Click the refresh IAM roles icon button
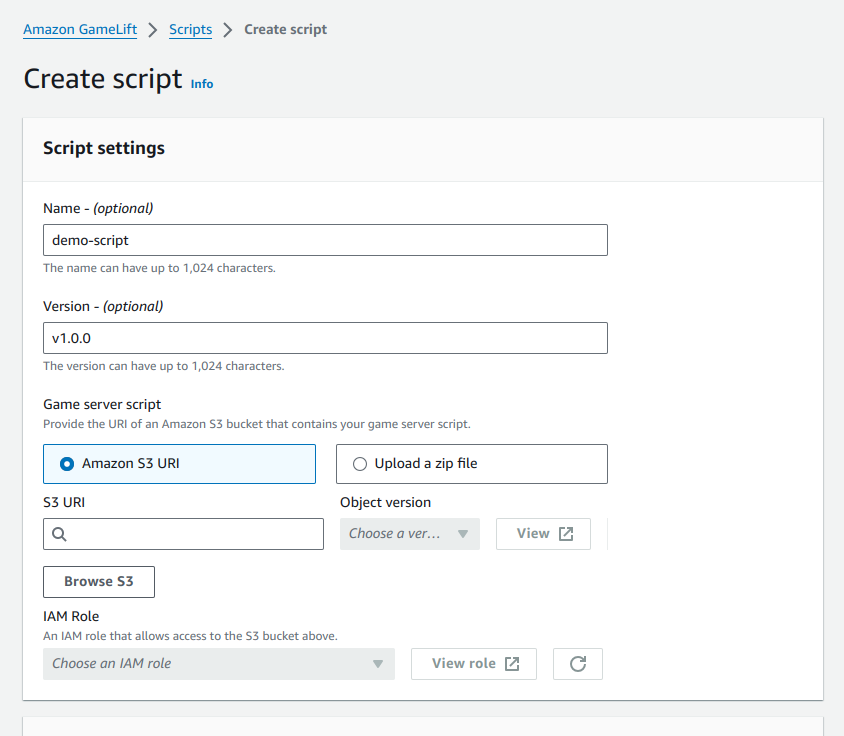This screenshot has height=736, width=844. click(578, 664)
